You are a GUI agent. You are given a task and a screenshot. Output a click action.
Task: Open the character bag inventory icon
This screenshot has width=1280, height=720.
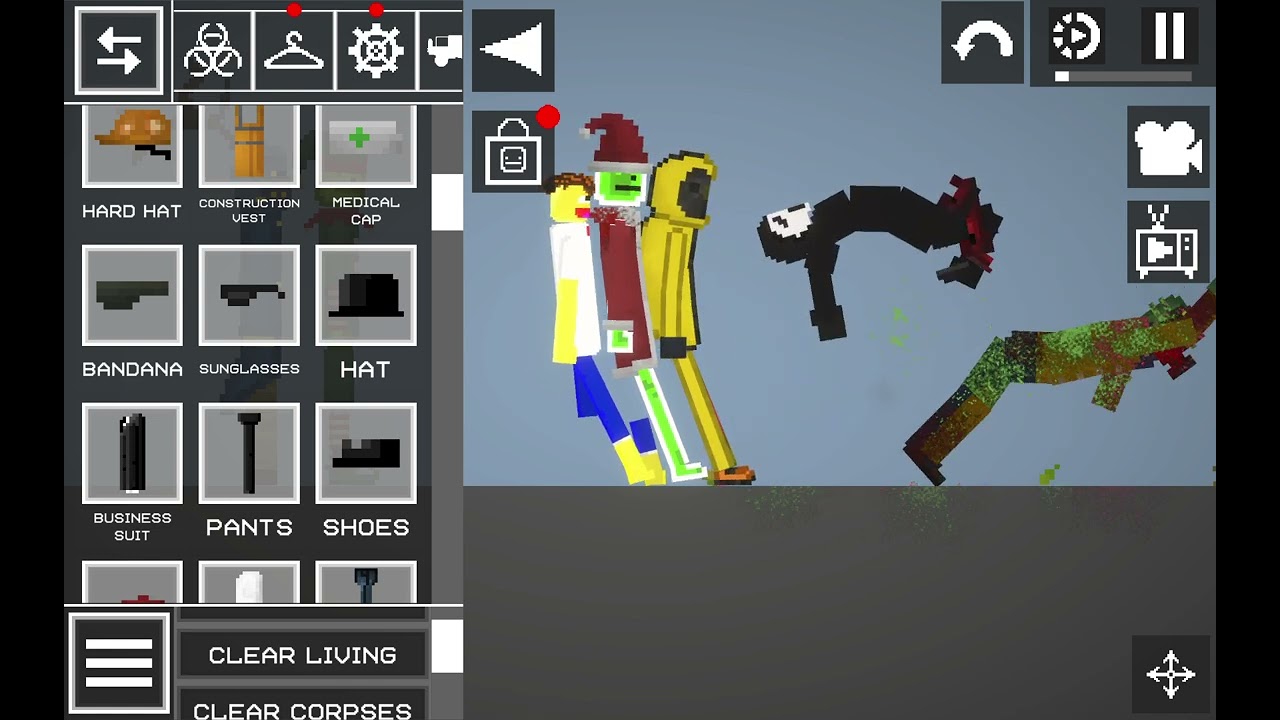pos(512,151)
